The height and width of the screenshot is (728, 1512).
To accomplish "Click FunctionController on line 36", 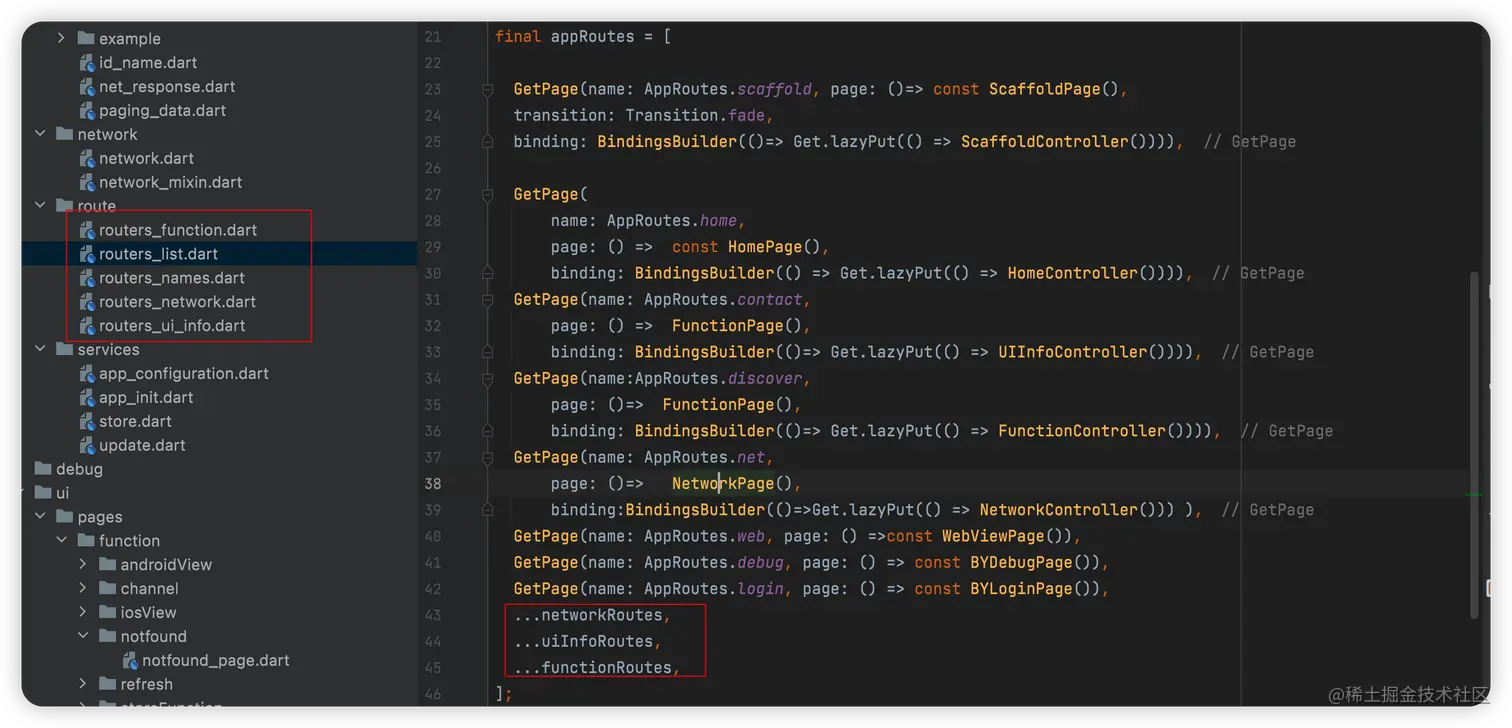I will click(1082, 431).
